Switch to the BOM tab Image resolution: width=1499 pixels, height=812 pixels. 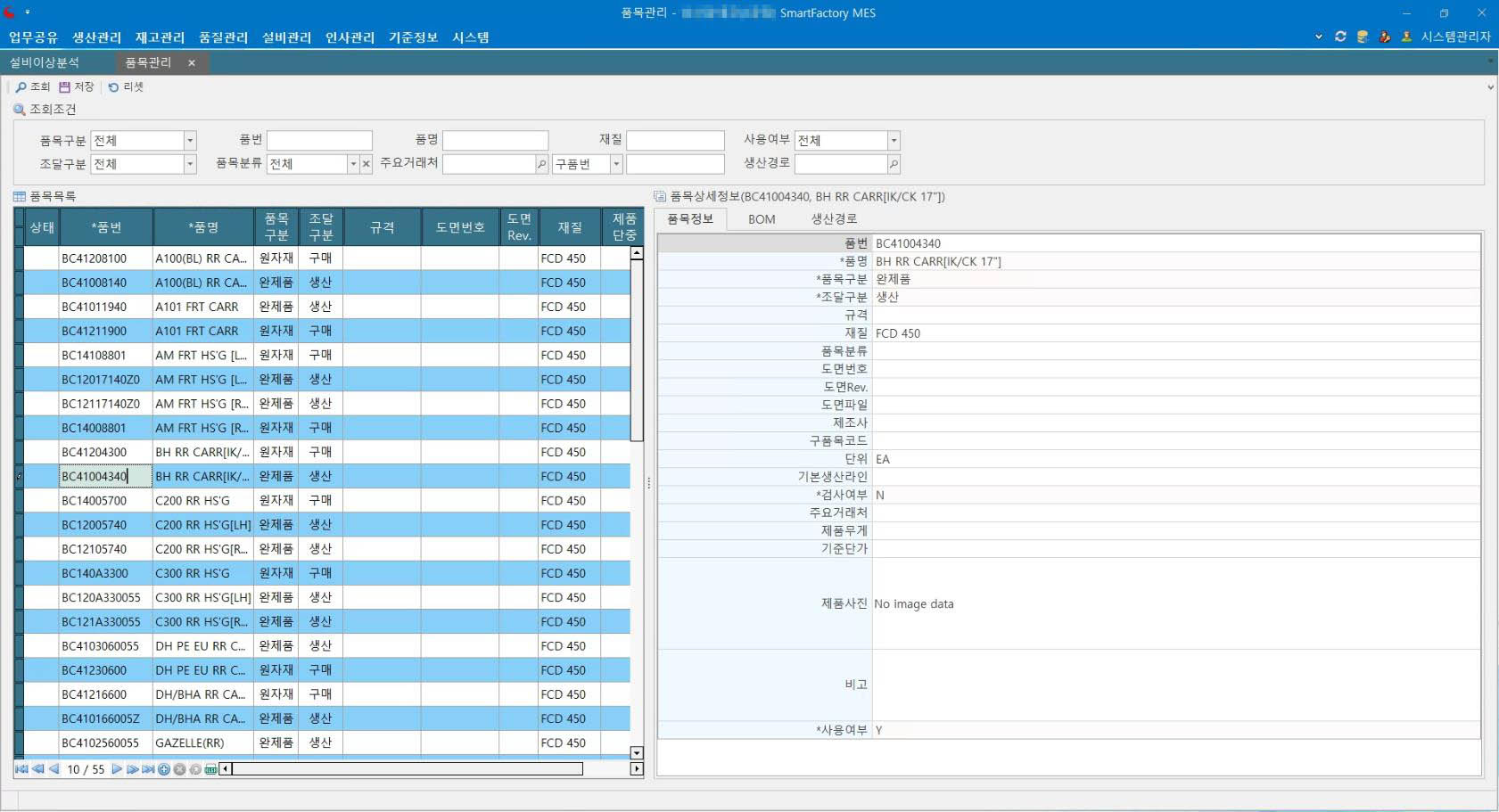(x=762, y=219)
